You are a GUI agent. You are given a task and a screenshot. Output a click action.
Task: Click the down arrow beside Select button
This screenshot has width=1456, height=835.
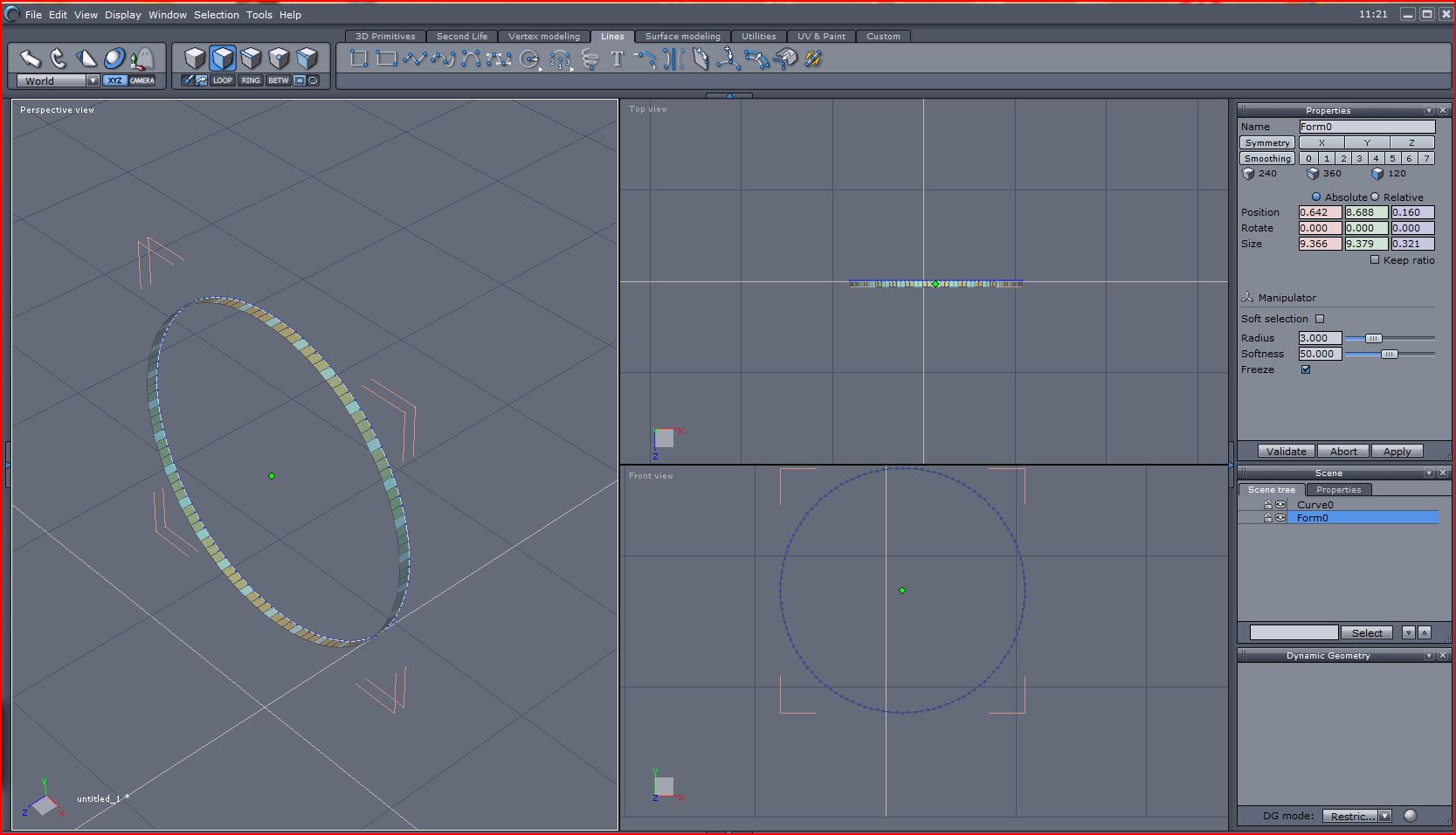tap(1409, 632)
